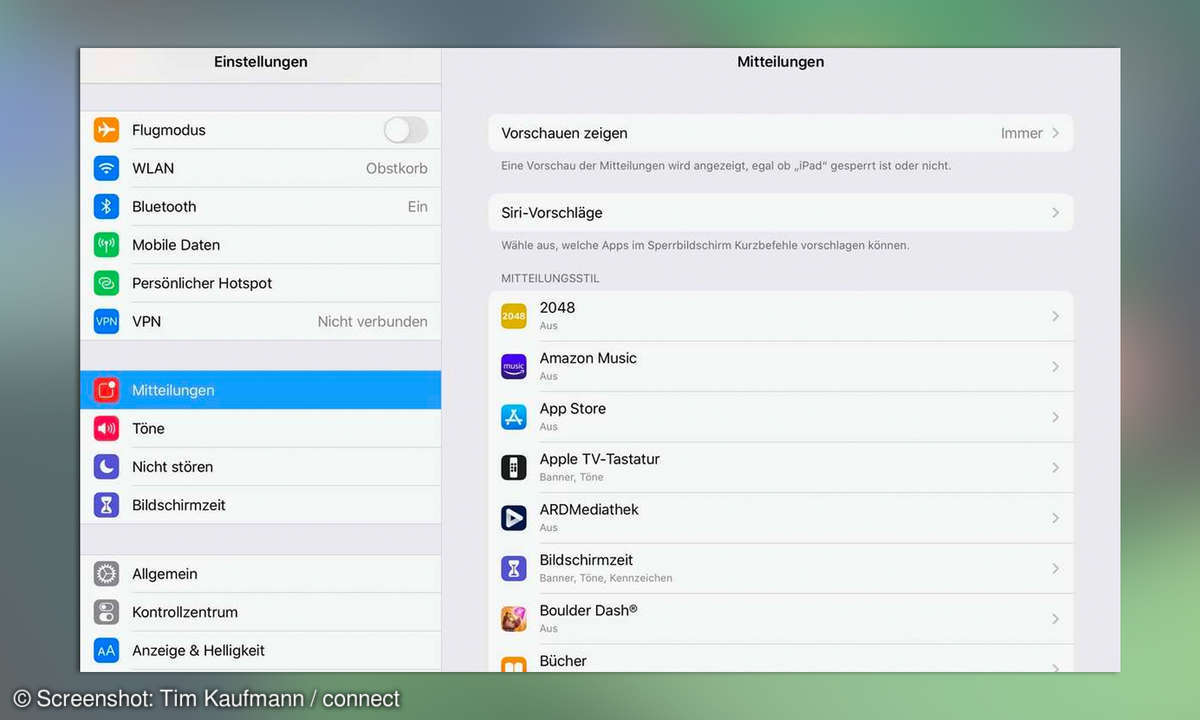This screenshot has height=720, width=1200.
Task: Tap the VPN icon
Action: point(106,321)
